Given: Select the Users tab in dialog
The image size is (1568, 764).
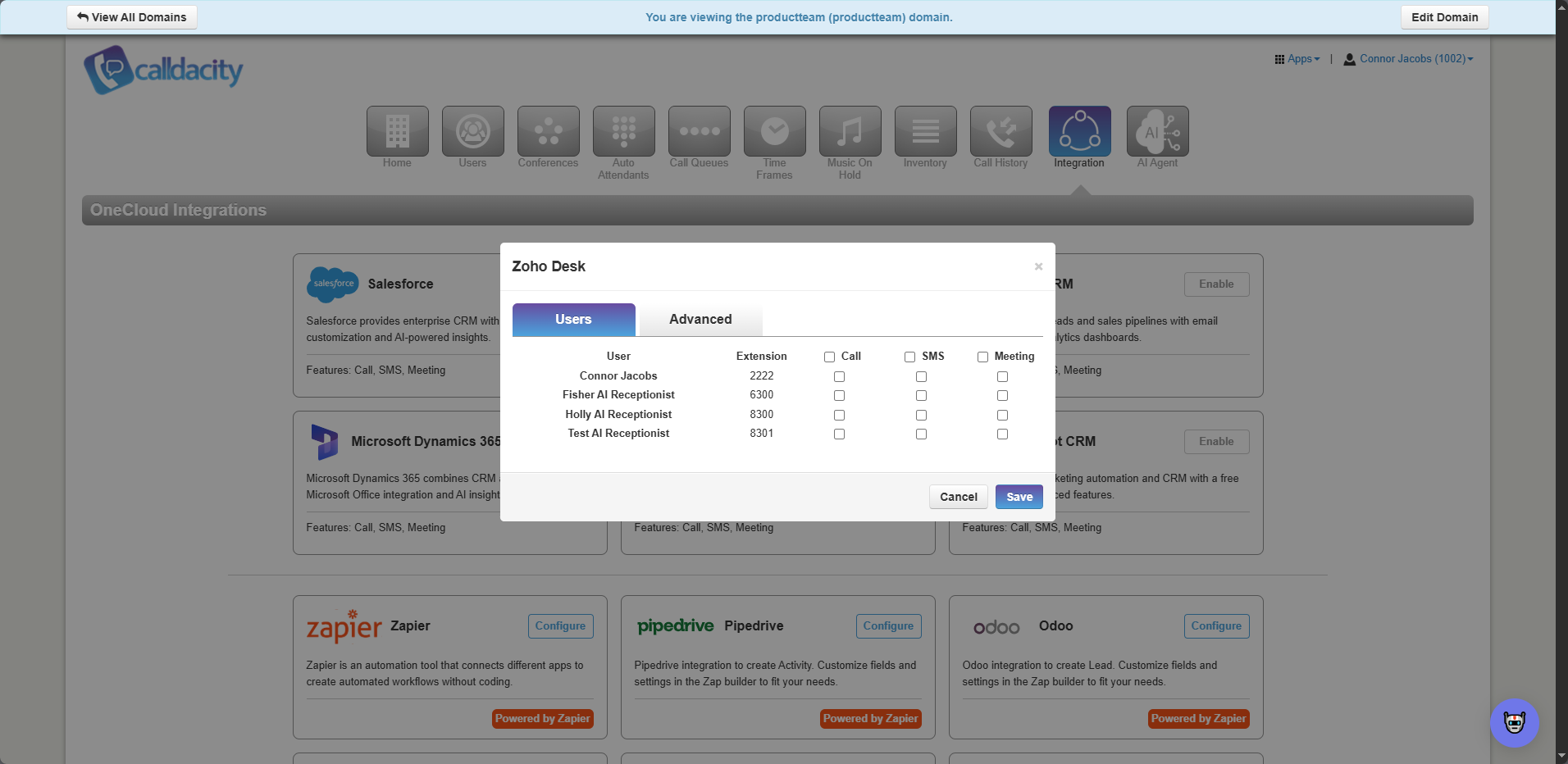Looking at the screenshot, I should (573, 320).
